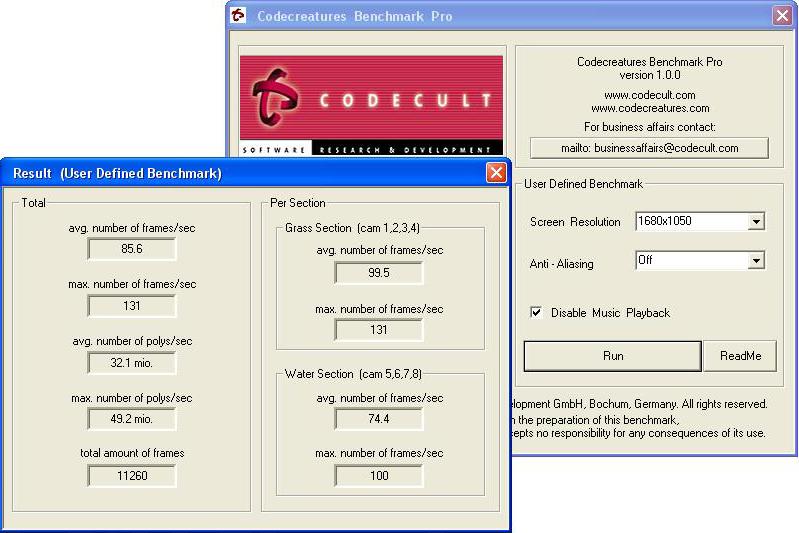Viewport: 799px width, 533px height.
Task: Click the total amount of frames label
Action: pos(132,452)
